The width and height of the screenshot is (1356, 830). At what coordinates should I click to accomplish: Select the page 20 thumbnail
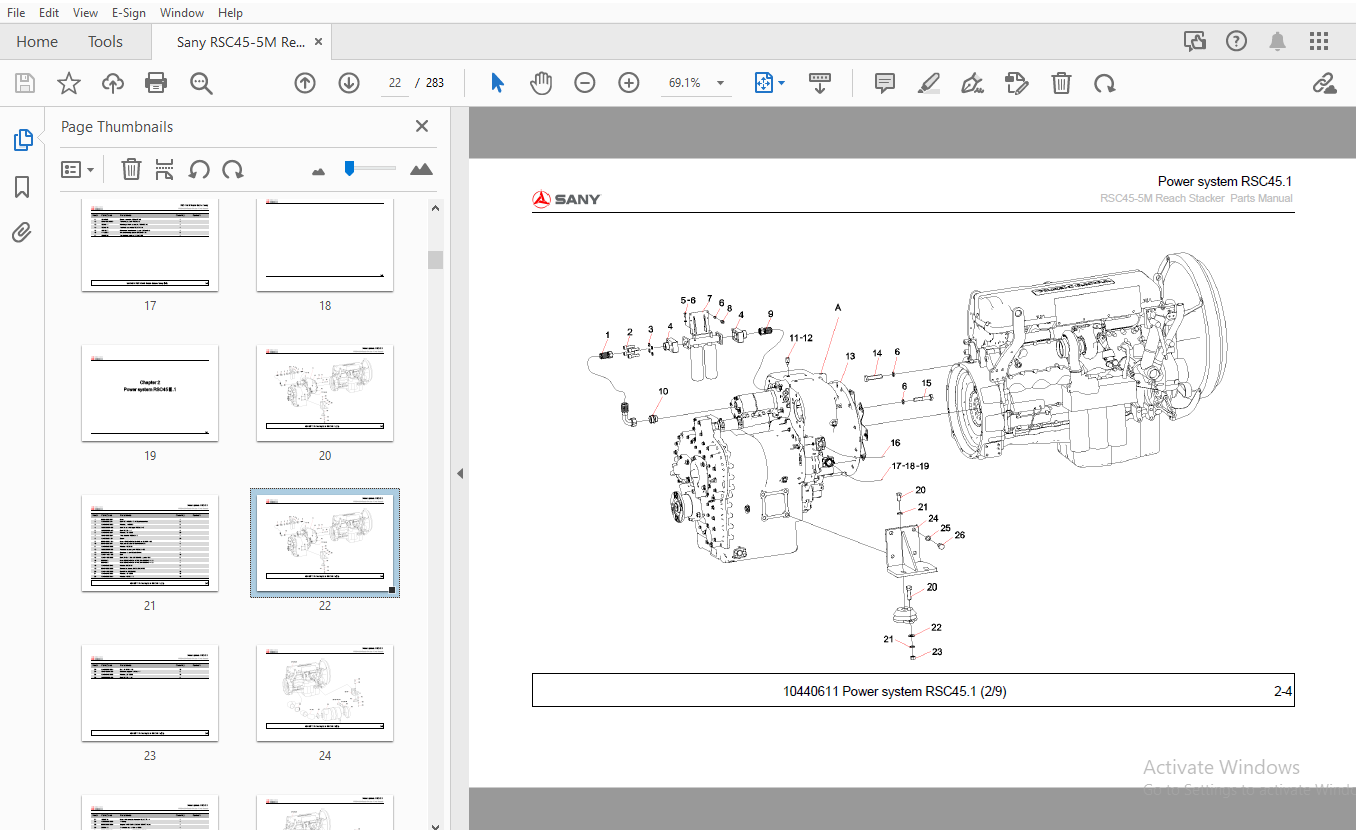(325, 393)
